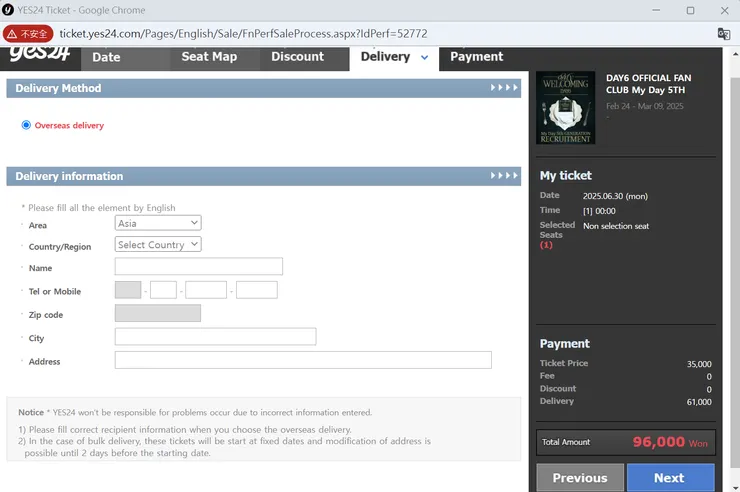Click the '35,000' ticket price value
This screenshot has height=492, width=740.
(699, 364)
